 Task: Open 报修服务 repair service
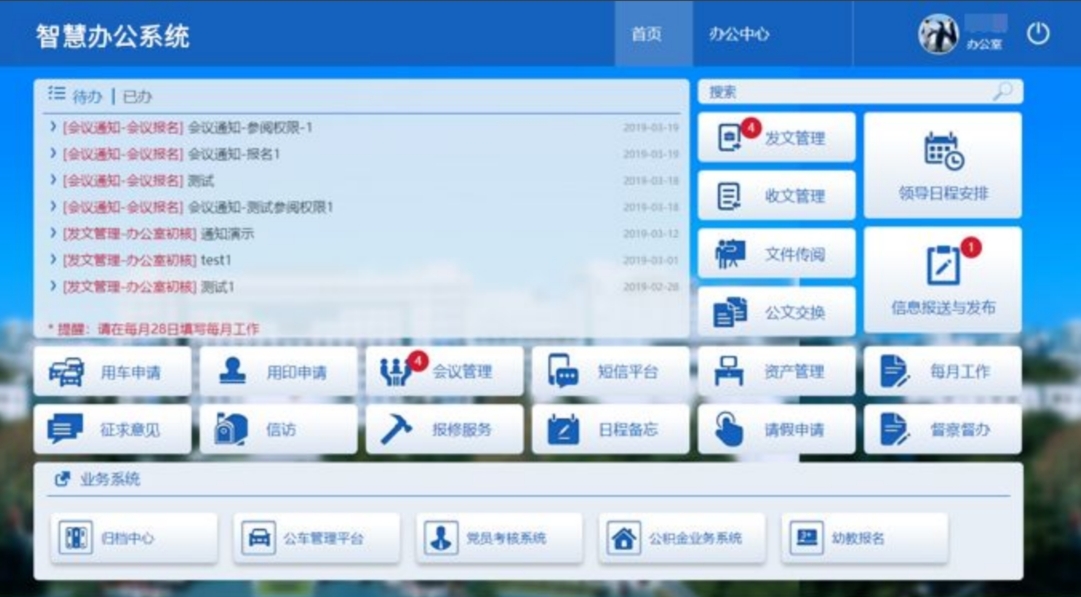(444, 430)
